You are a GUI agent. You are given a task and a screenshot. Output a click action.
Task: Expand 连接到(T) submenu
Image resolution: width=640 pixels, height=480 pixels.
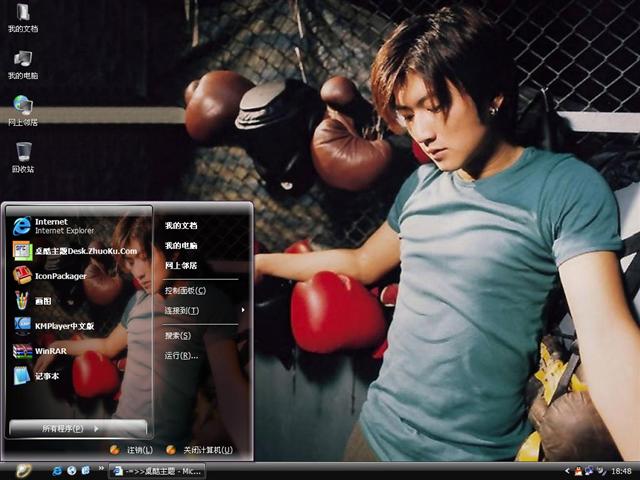tap(203, 311)
